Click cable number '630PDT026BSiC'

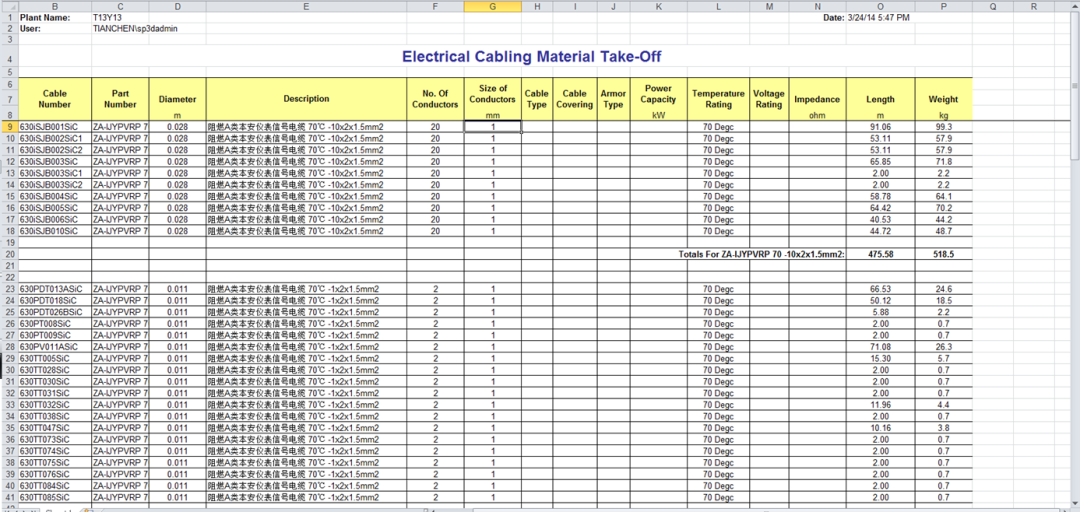coord(51,311)
